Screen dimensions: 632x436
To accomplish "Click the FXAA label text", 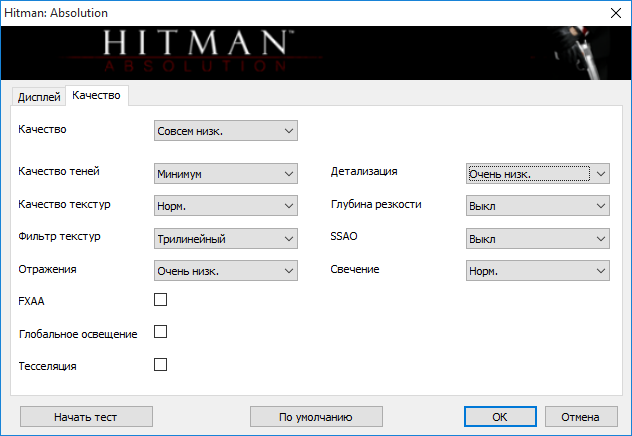I will click(31, 301).
